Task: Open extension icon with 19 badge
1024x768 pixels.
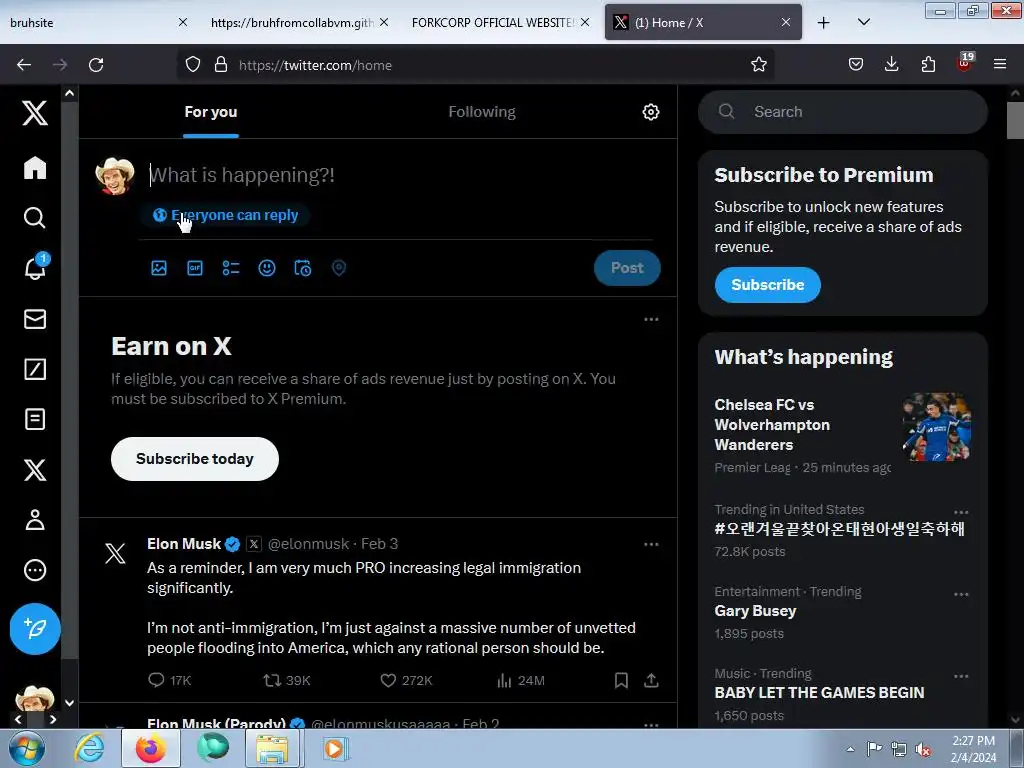Action: (965, 63)
